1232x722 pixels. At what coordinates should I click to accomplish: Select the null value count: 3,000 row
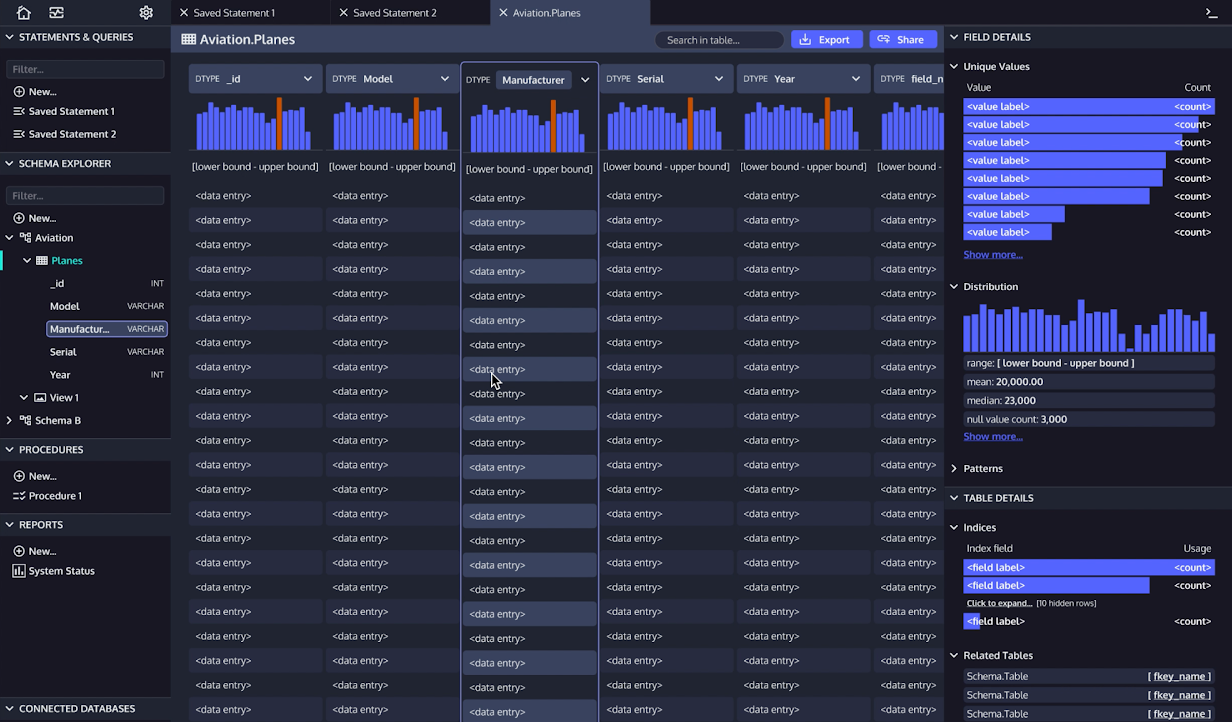tap(1089, 419)
